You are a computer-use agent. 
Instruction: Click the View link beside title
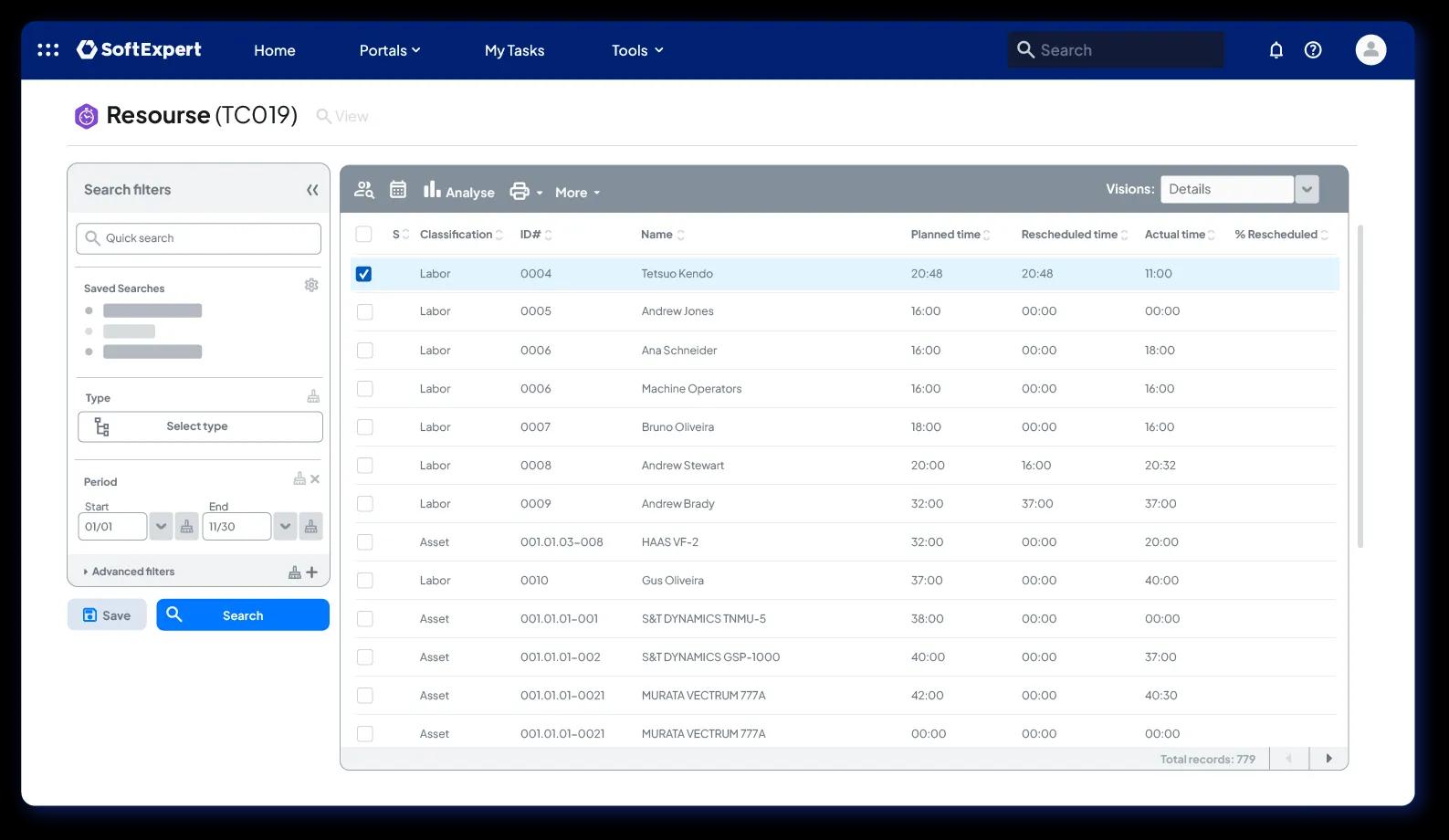342,116
